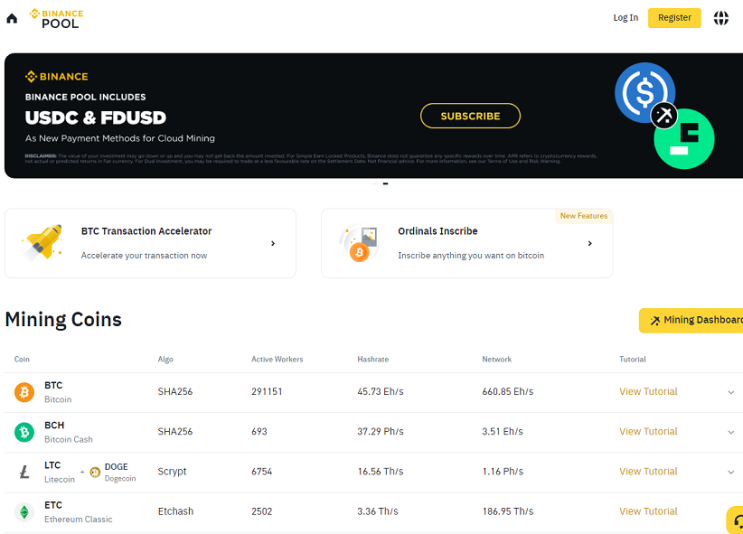The image size is (743, 534).
Task: Expand the BTC row chevron
Action: point(731,392)
